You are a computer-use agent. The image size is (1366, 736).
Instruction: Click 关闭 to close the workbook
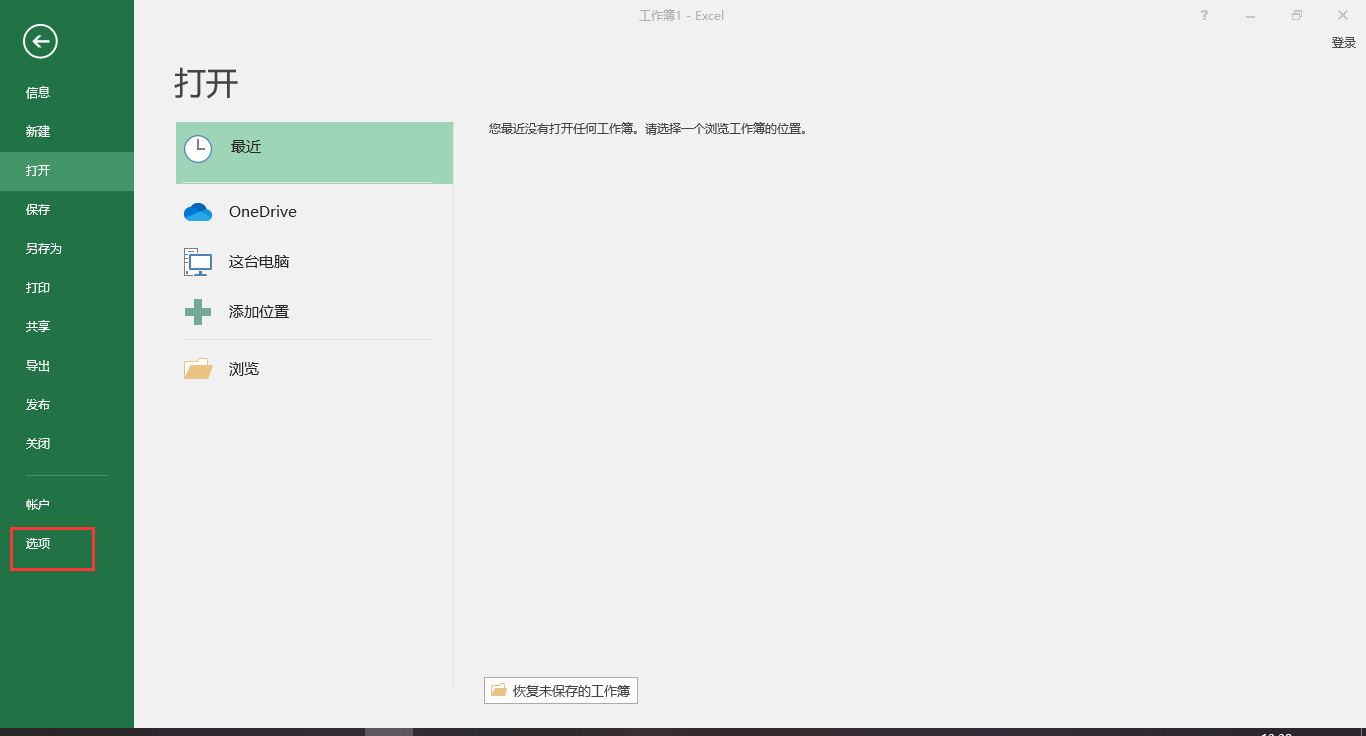(37, 443)
